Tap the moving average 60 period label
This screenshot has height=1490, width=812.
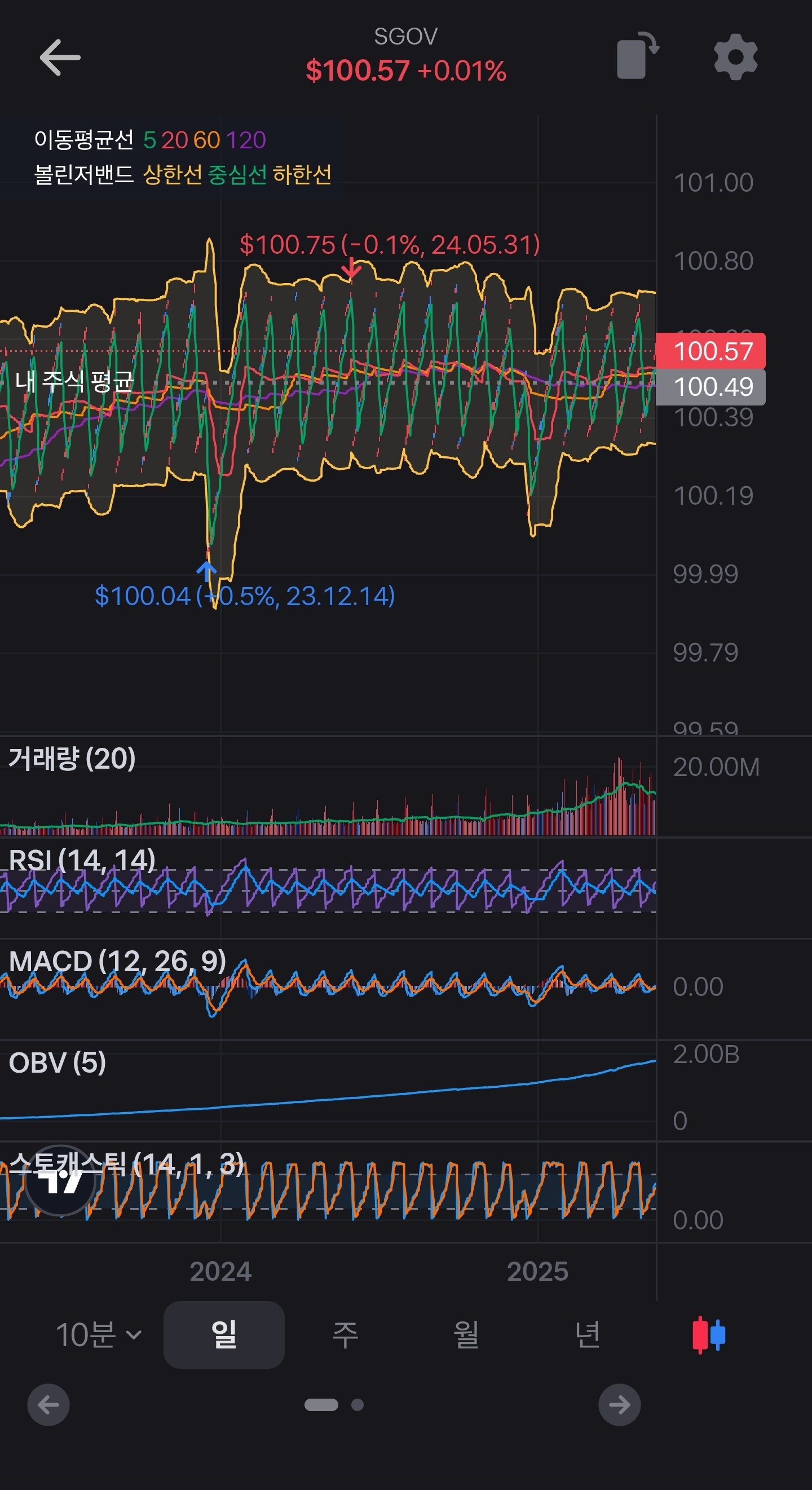pos(206,140)
